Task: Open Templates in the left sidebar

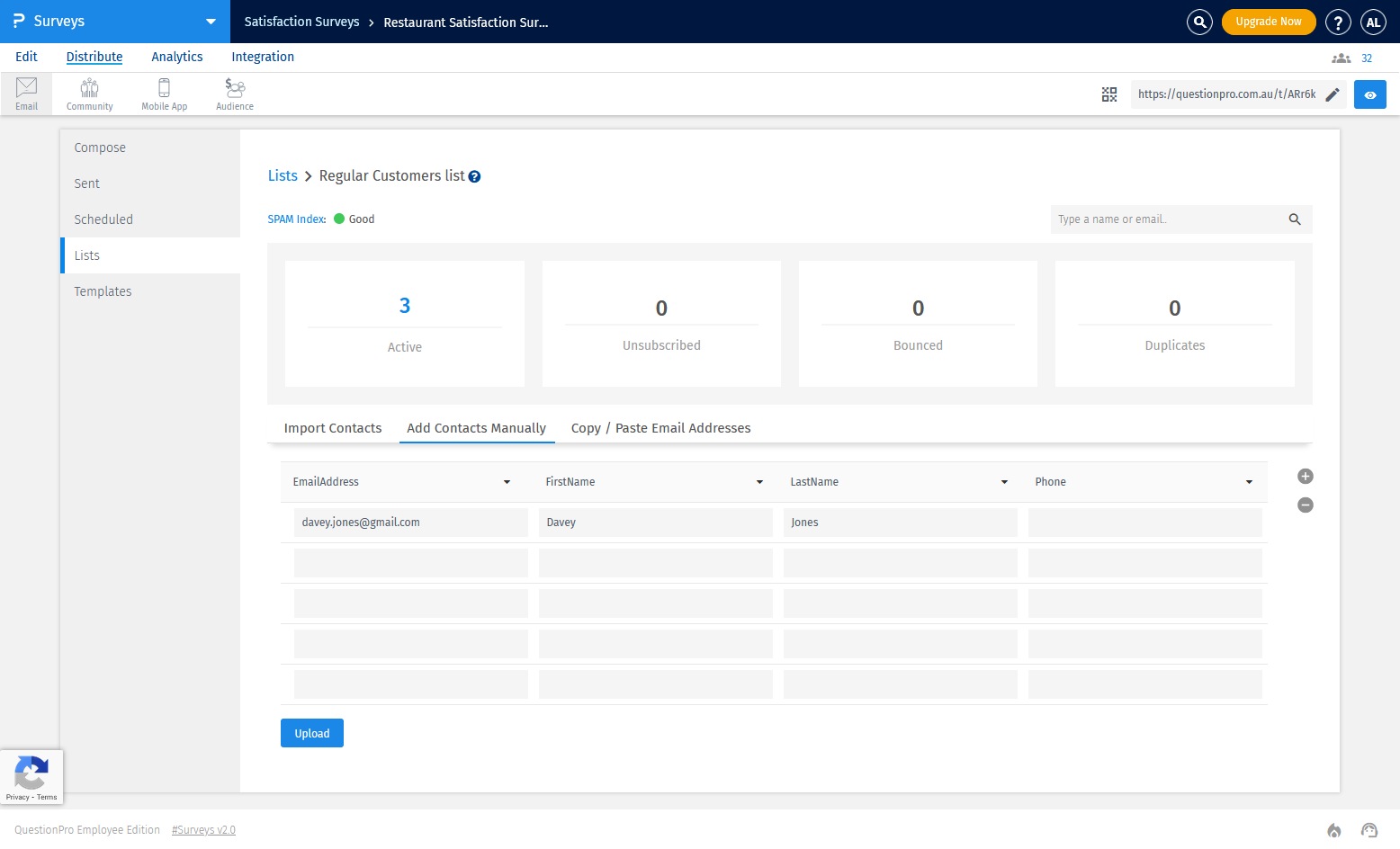Action: pyautogui.click(x=103, y=291)
